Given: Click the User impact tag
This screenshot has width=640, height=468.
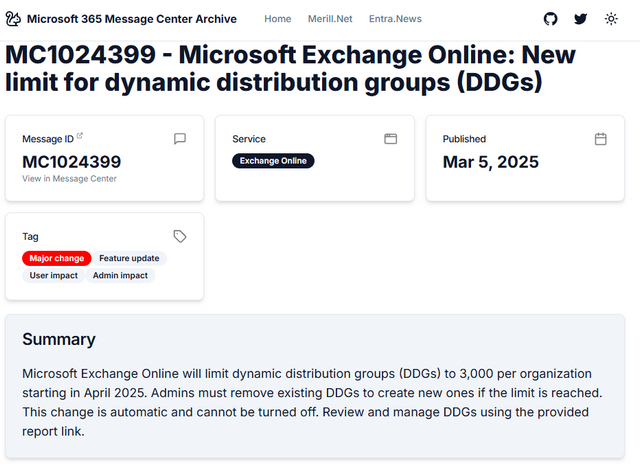Looking at the screenshot, I should pyautogui.click(x=53, y=275).
